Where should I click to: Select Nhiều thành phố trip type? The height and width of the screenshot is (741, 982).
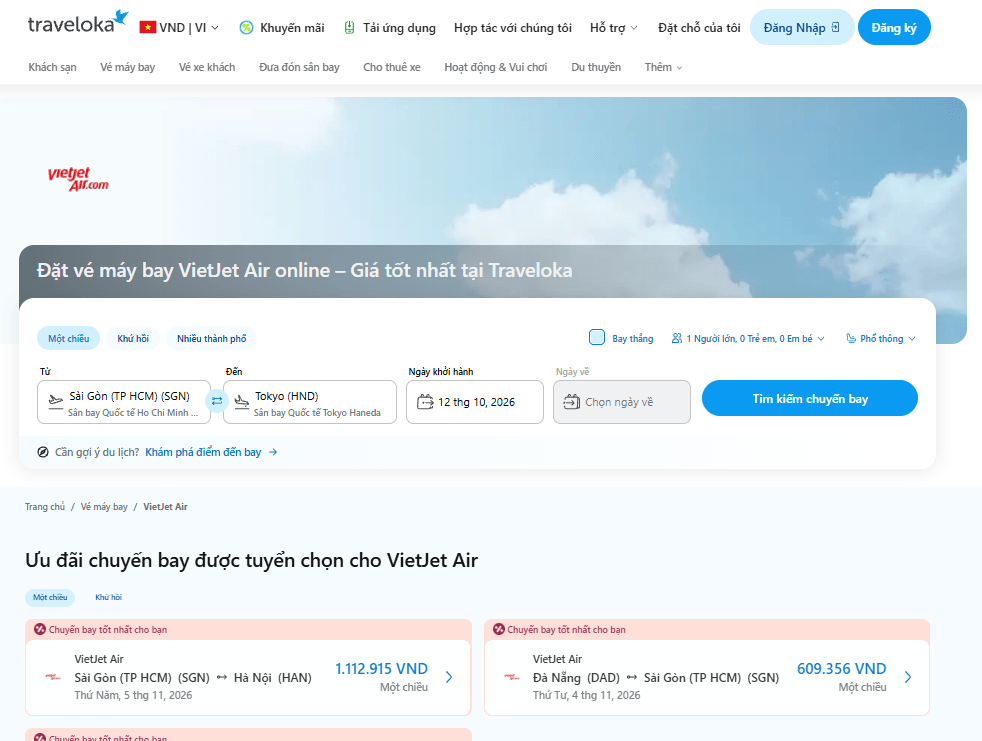tap(212, 338)
